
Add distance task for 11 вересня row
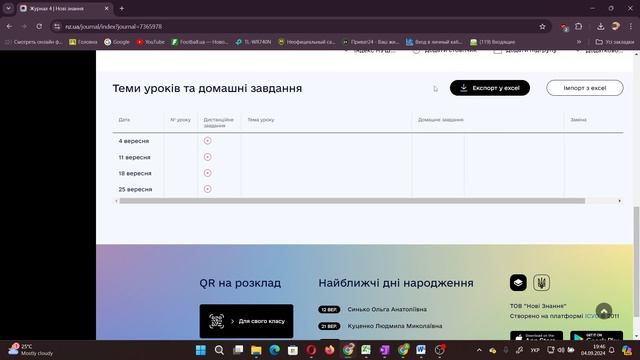coord(207,157)
